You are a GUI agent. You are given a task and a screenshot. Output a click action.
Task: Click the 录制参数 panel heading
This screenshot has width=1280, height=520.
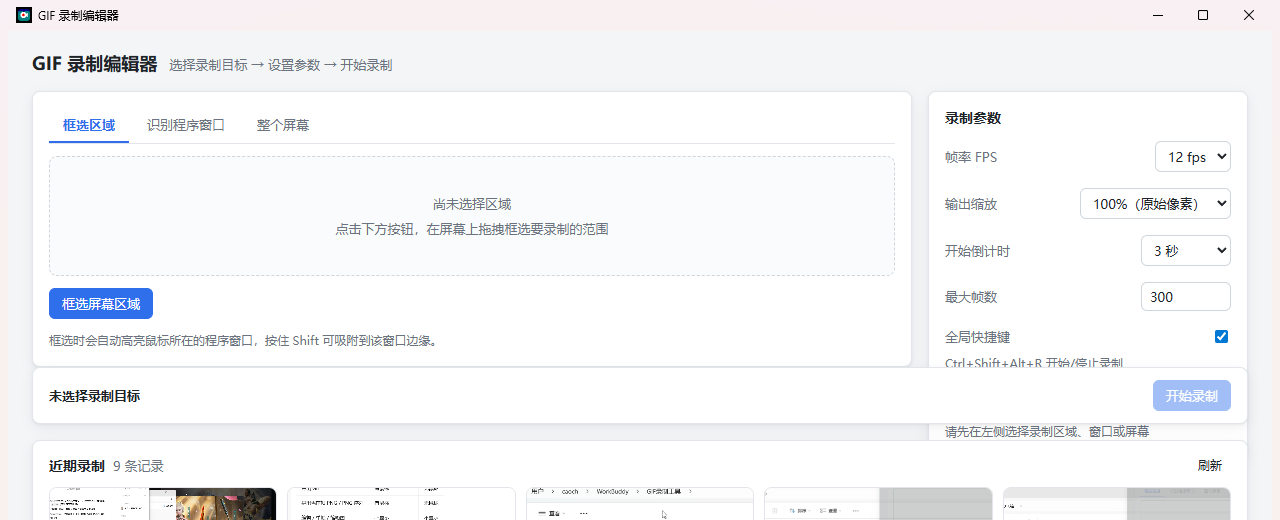tap(973, 118)
